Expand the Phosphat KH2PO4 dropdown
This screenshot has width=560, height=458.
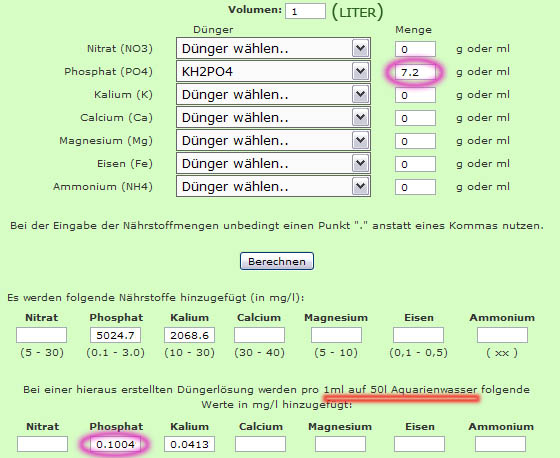tap(273, 71)
